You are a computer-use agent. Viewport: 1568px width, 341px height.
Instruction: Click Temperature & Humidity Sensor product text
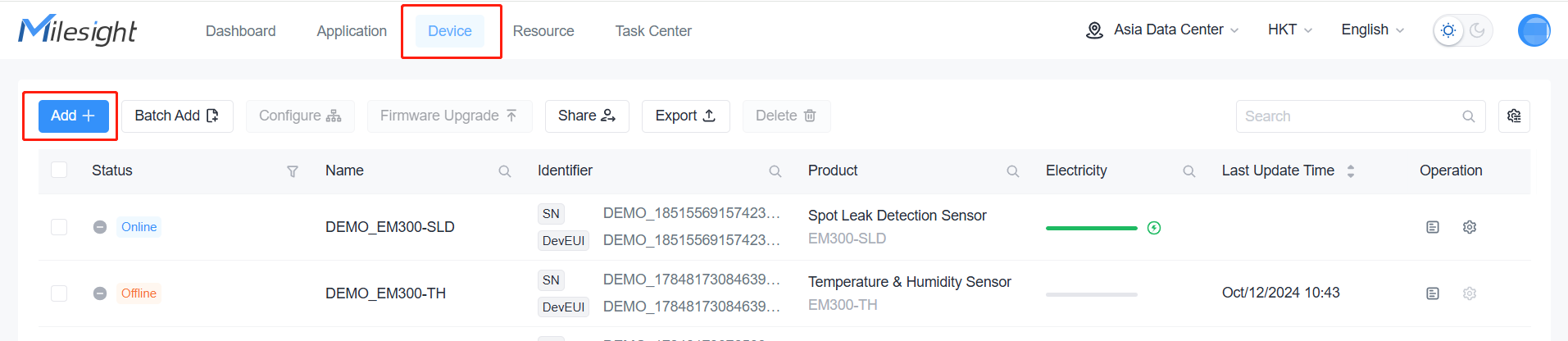click(910, 282)
